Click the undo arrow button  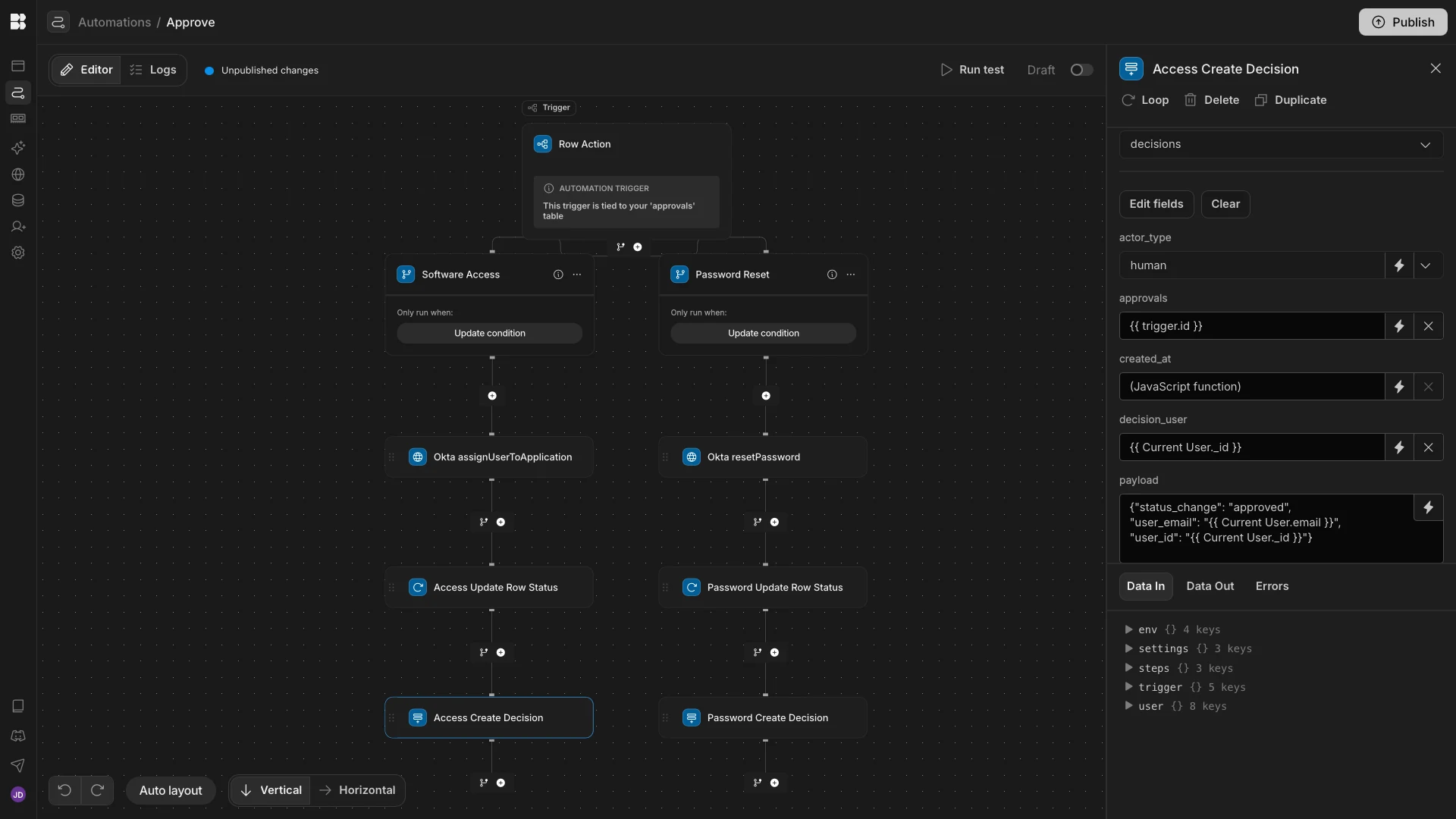click(x=64, y=790)
